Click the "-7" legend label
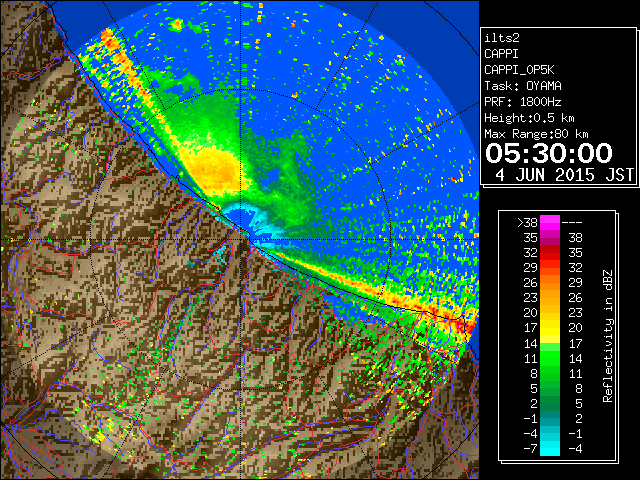This screenshot has height=480, width=640. tap(530, 449)
